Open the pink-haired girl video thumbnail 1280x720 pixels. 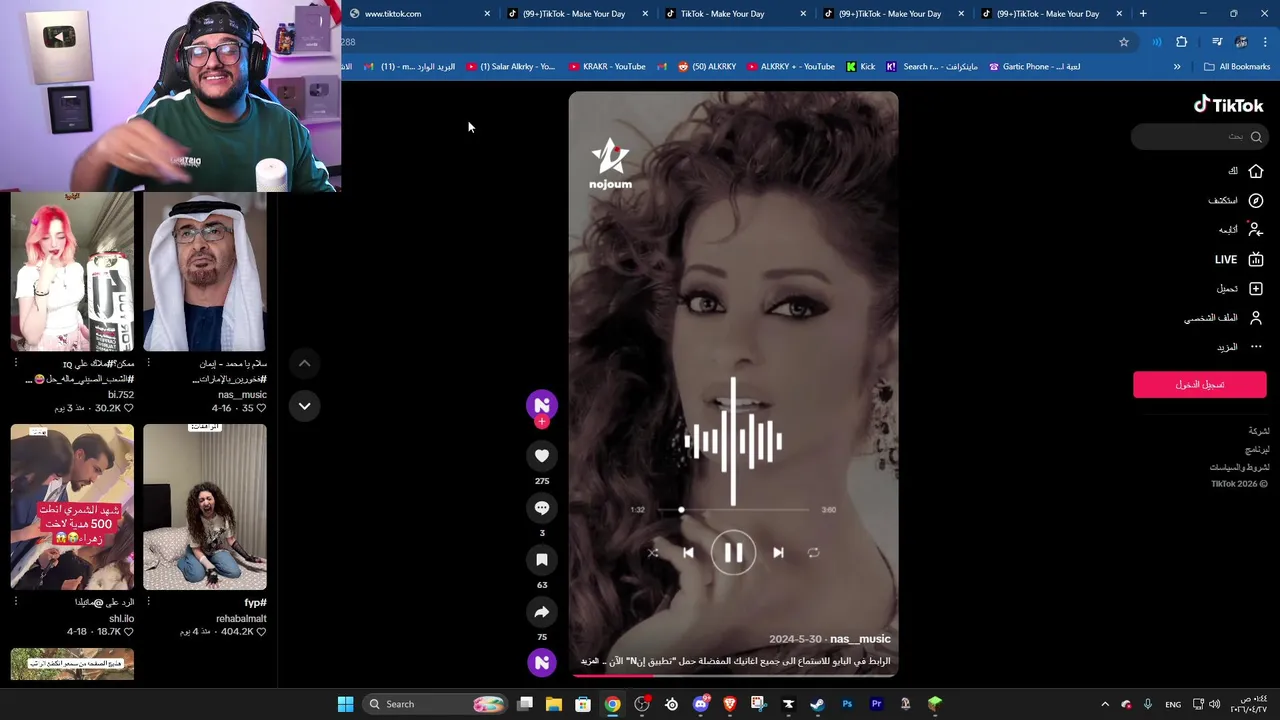tap(72, 271)
